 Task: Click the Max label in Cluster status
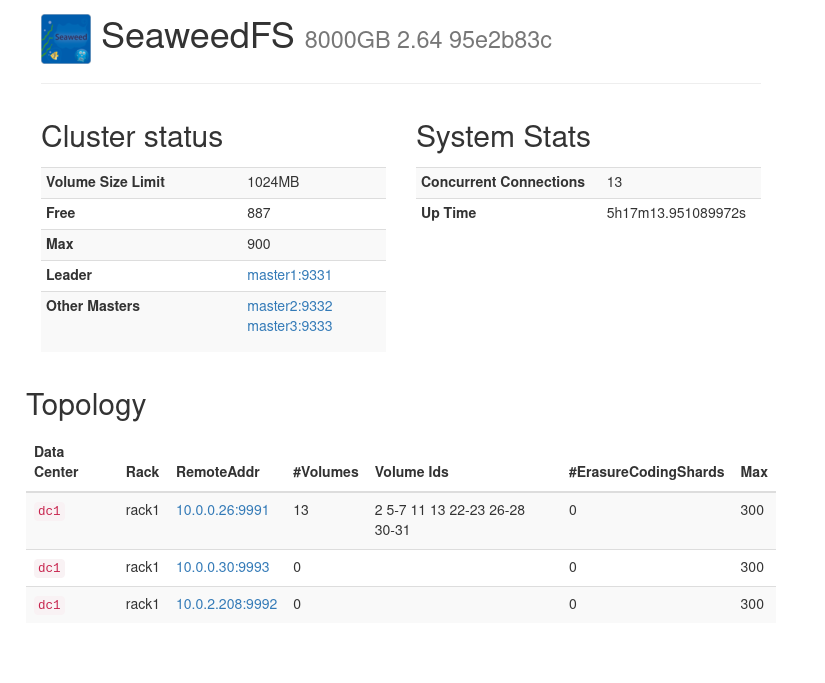pos(59,244)
